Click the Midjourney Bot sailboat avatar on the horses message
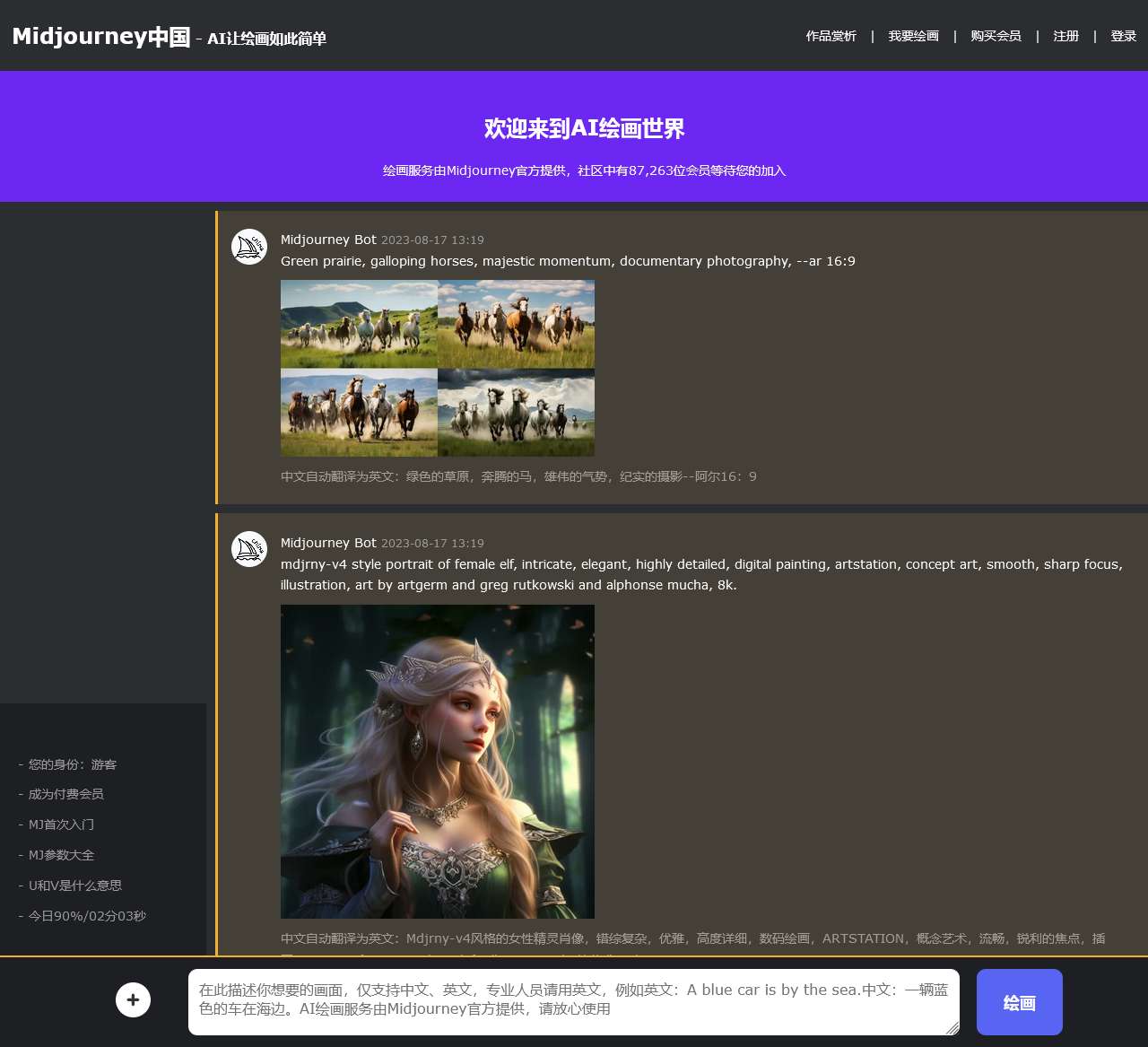This screenshot has width=1148, height=1047. pyautogui.click(x=248, y=246)
